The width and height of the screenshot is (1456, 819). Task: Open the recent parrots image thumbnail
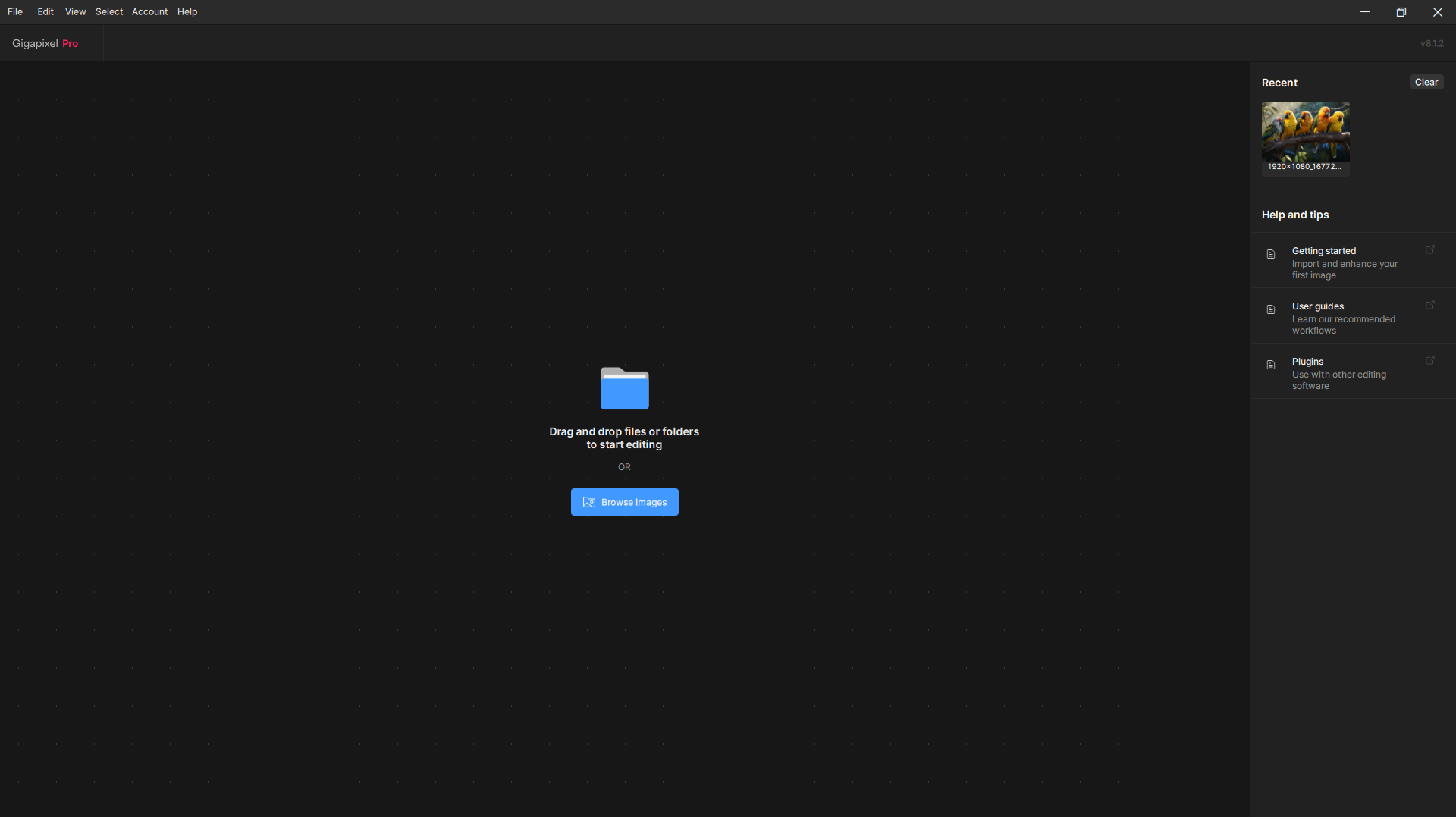[x=1305, y=133]
